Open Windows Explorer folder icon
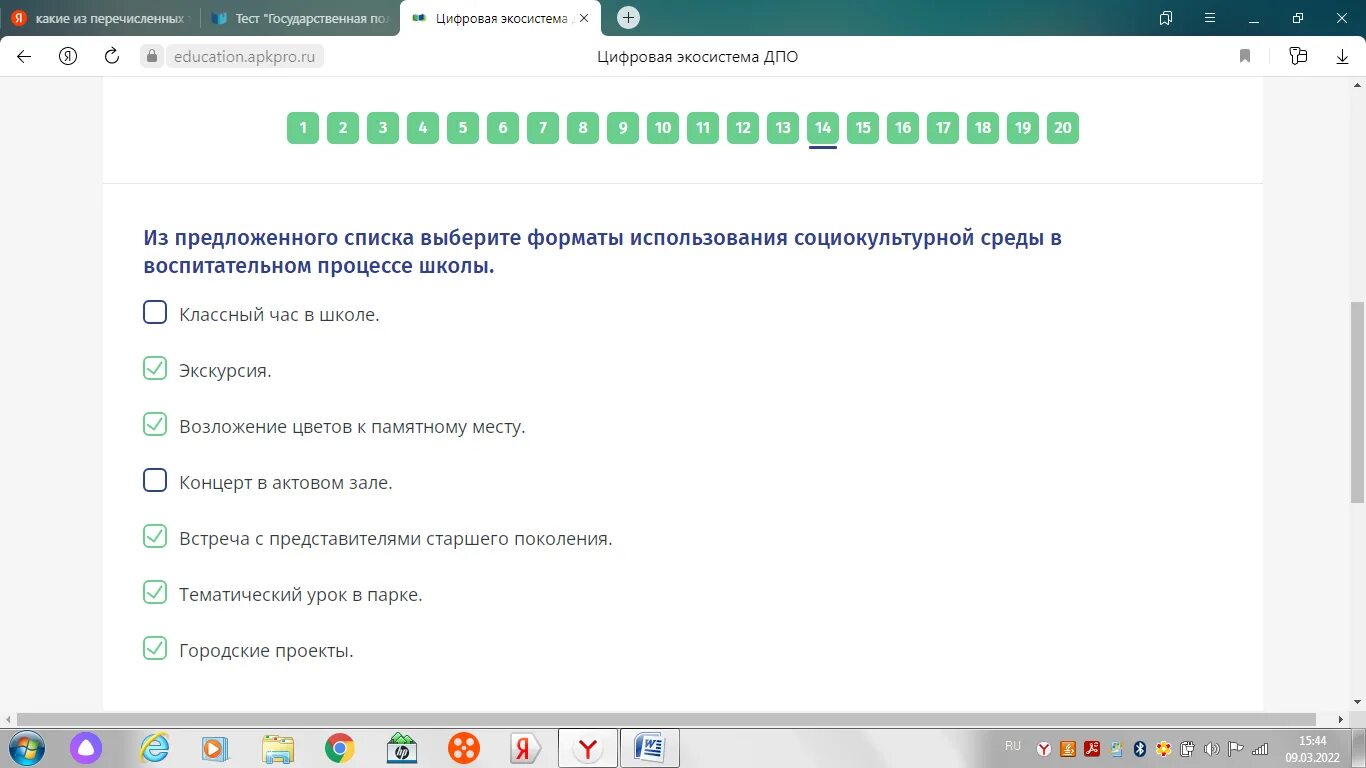 tap(278, 748)
